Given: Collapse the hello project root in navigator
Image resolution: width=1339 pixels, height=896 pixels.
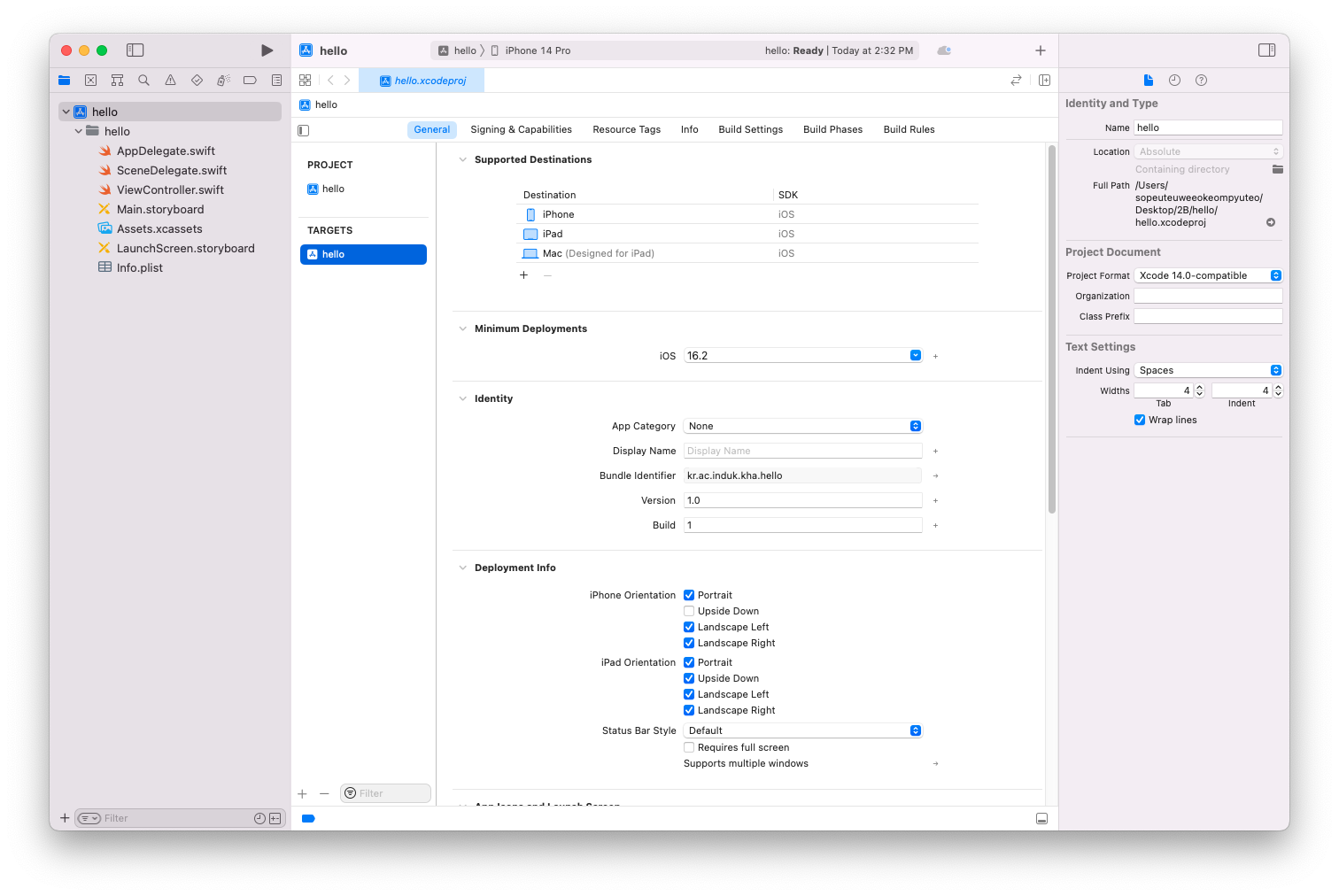Looking at the screenshot, I should coord(66,112).
